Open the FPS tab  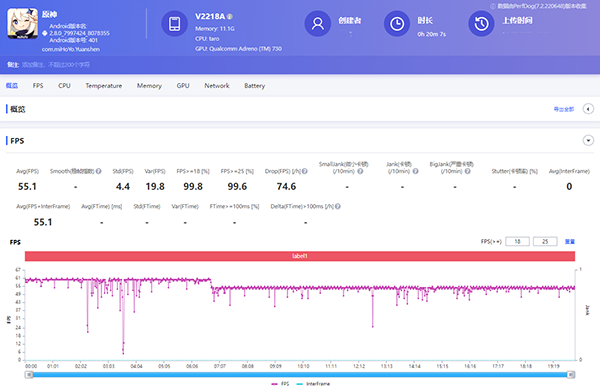click(38, 86)
